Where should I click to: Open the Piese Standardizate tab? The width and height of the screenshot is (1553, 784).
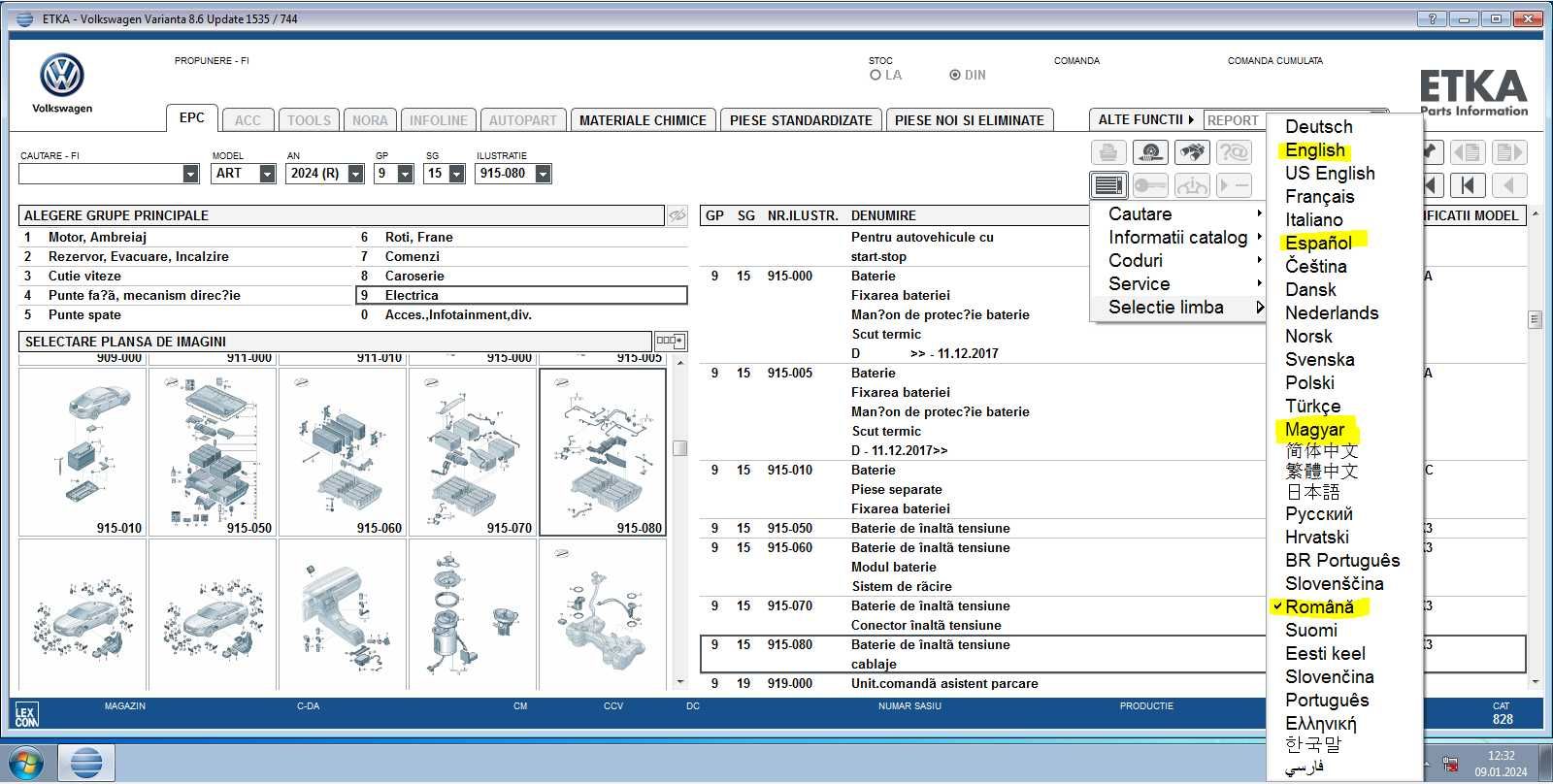(801, 120)
